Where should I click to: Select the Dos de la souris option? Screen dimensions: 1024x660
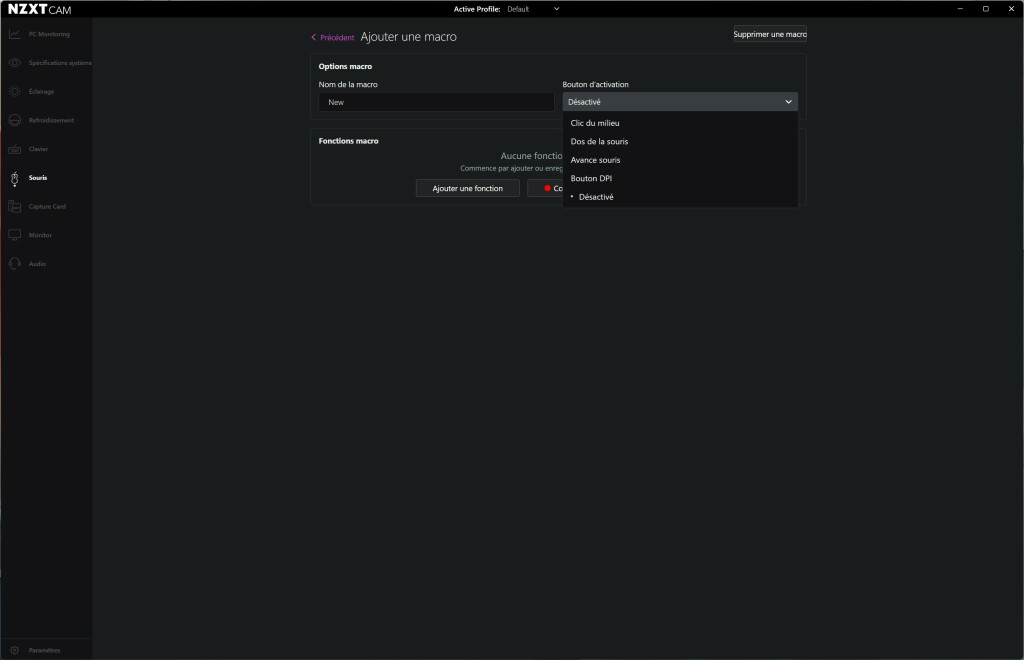[598, 141]
